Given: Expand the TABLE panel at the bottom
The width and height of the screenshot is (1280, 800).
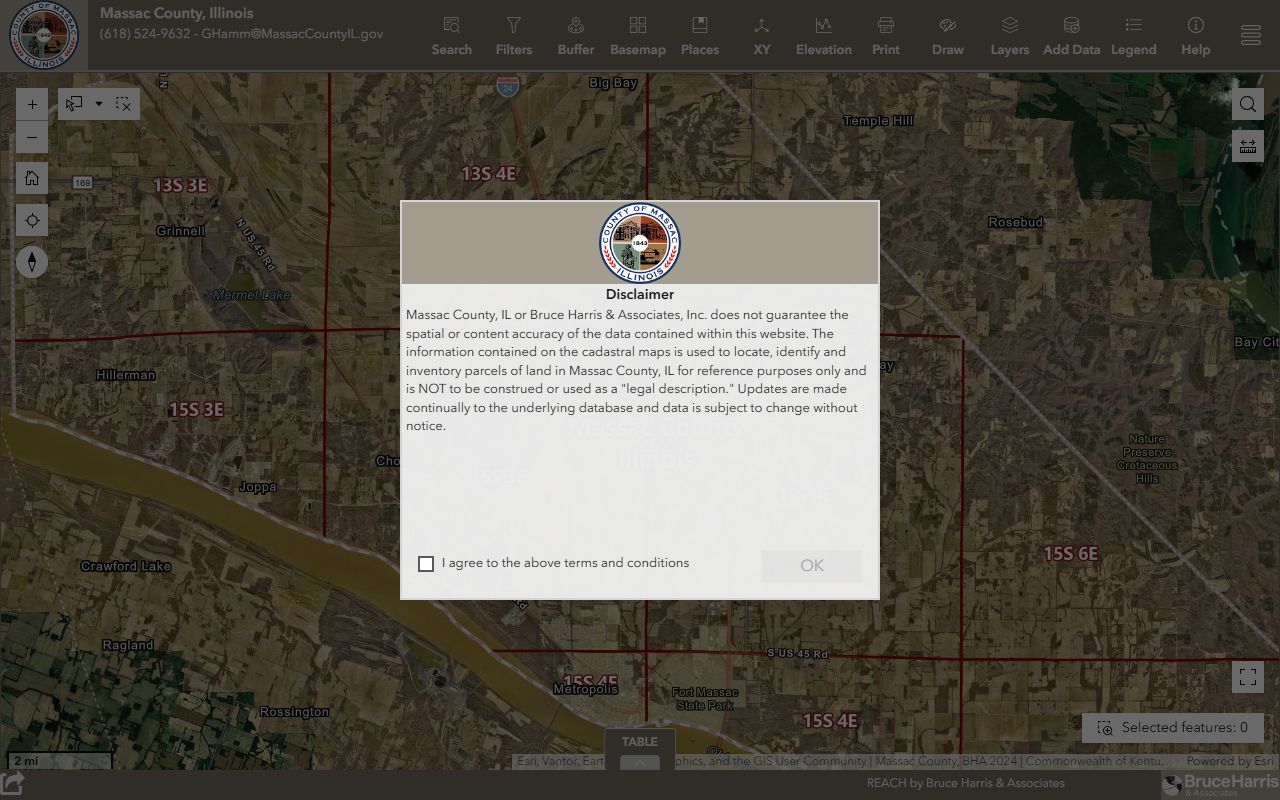Looking at the screenshot, I should click(x=640, y=749).
